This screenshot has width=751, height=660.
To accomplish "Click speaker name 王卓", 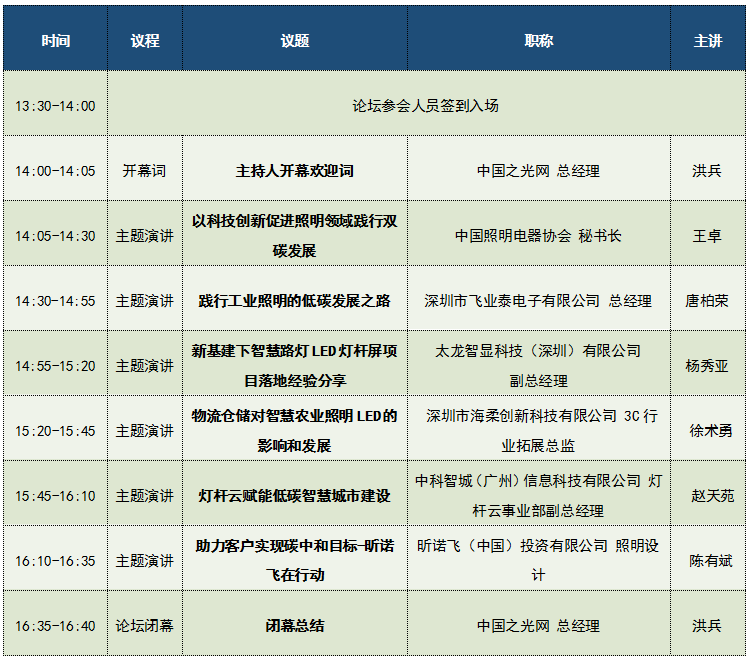I will [x=708, y=236].
